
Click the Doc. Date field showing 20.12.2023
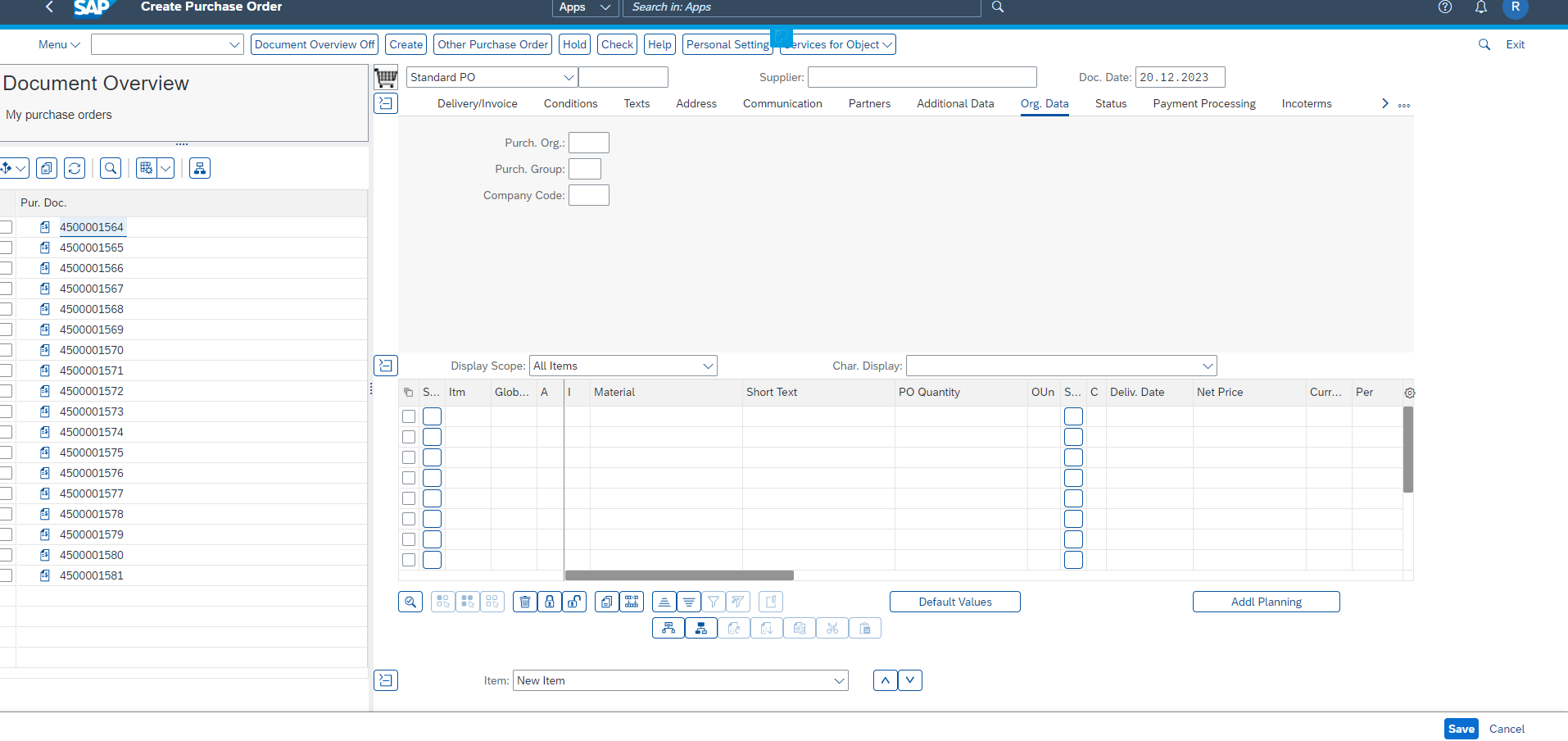click(x=1179, y=76)
